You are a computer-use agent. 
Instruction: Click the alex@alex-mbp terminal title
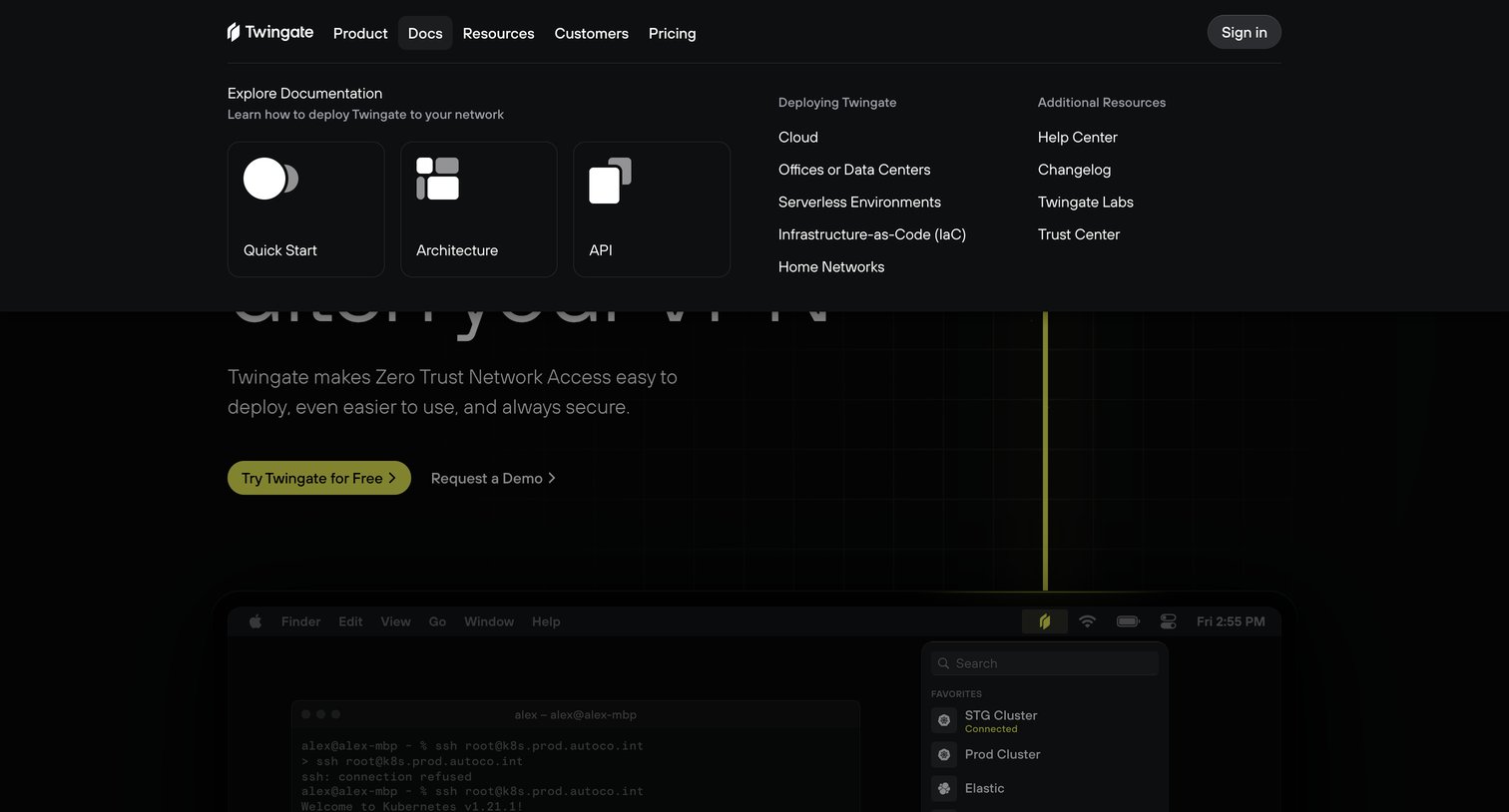[x=576, y=714]
